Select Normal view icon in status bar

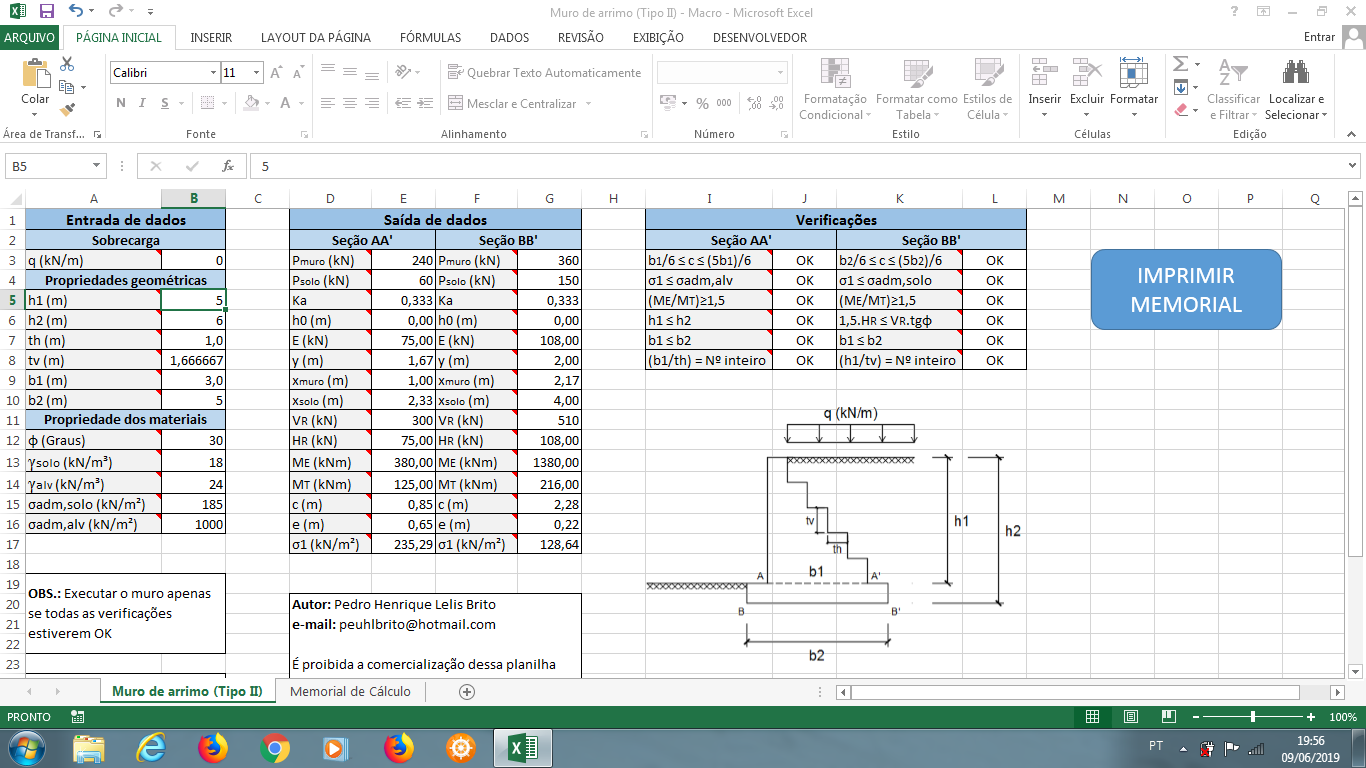tap(1093, 717)
